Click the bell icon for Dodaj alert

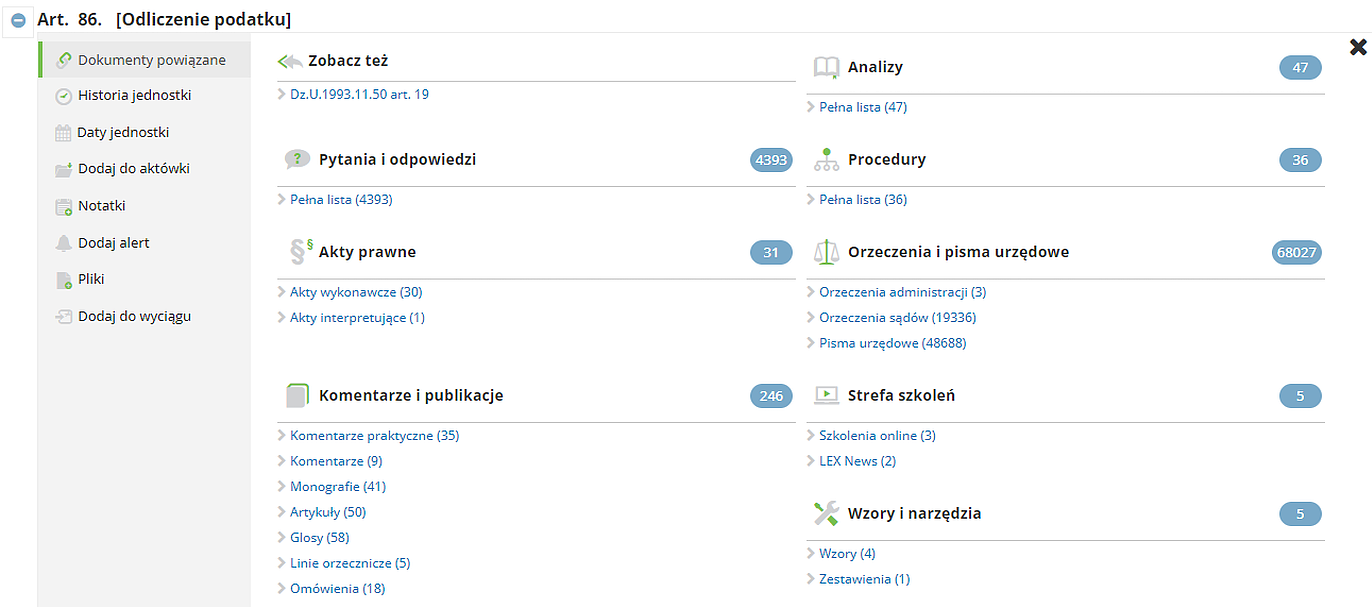[63, 243]
